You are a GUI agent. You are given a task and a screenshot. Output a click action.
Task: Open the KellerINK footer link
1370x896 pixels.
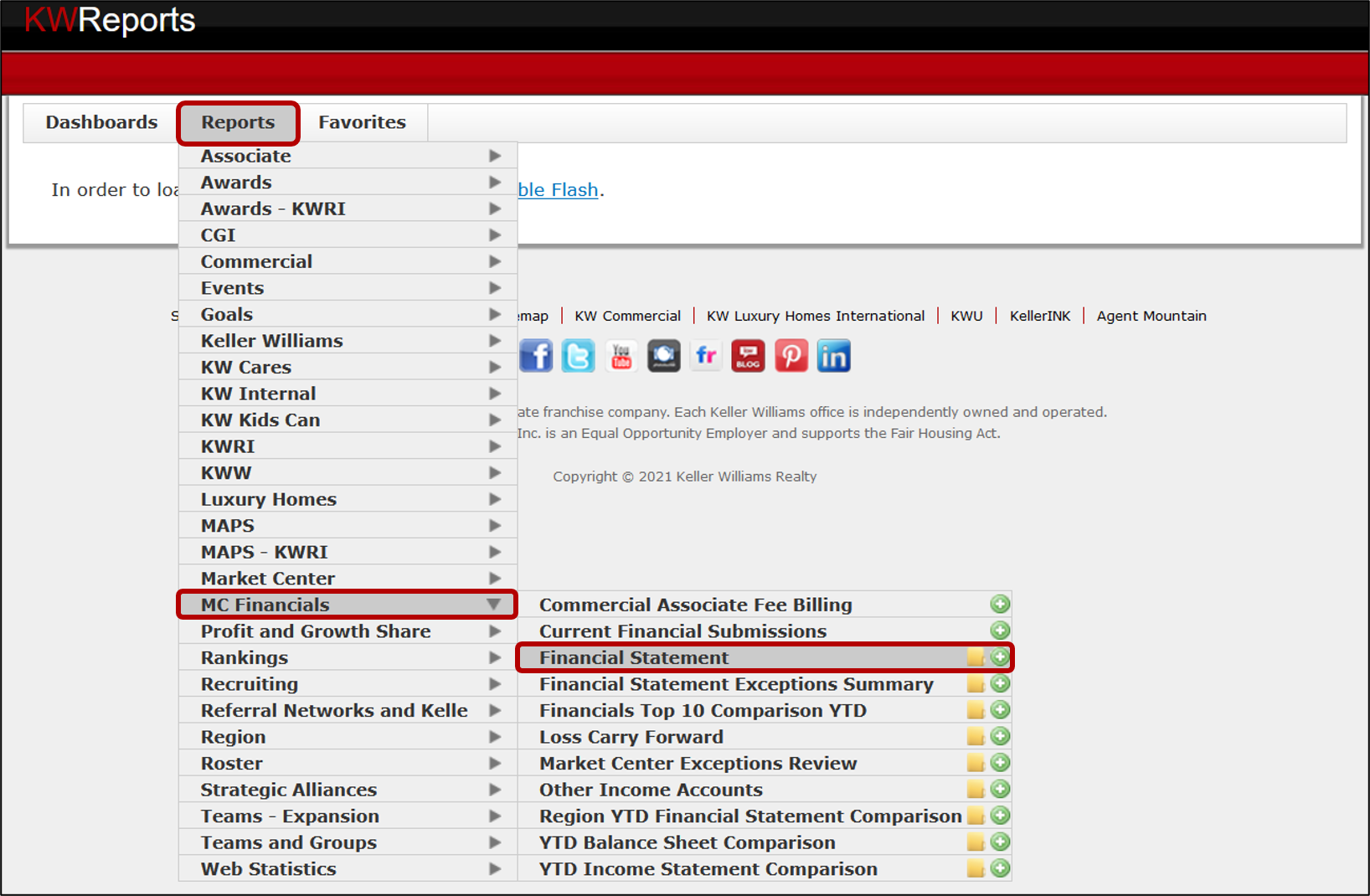(1040, 316)
